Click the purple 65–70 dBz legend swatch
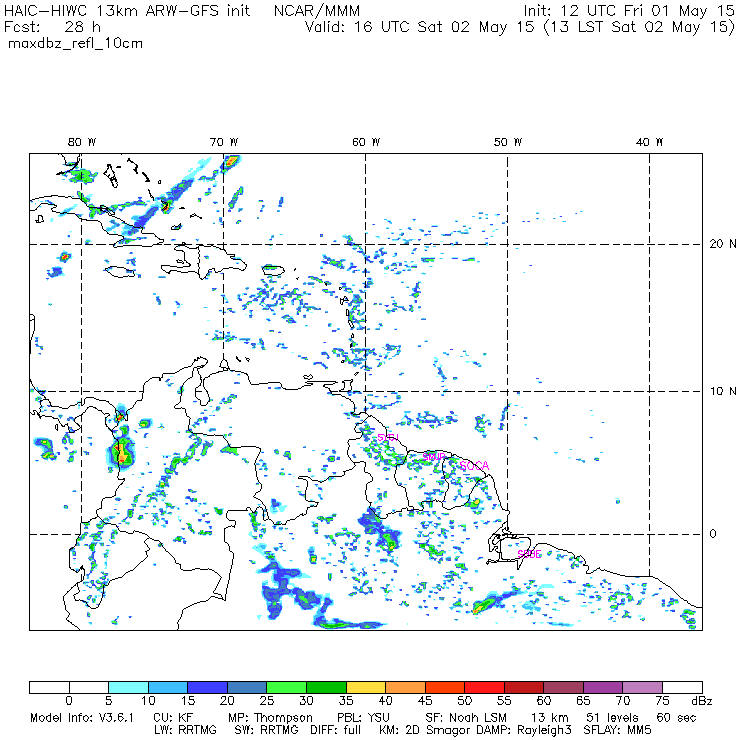Viewport: 740px width, 740px height. [603, 687]
